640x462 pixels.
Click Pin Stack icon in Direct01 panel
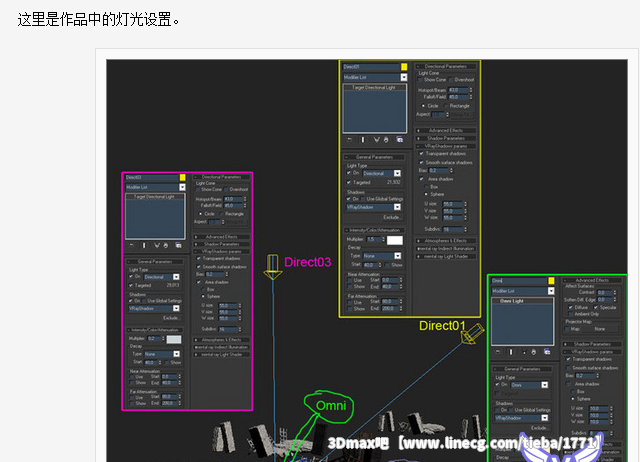[x=350, y=140]
